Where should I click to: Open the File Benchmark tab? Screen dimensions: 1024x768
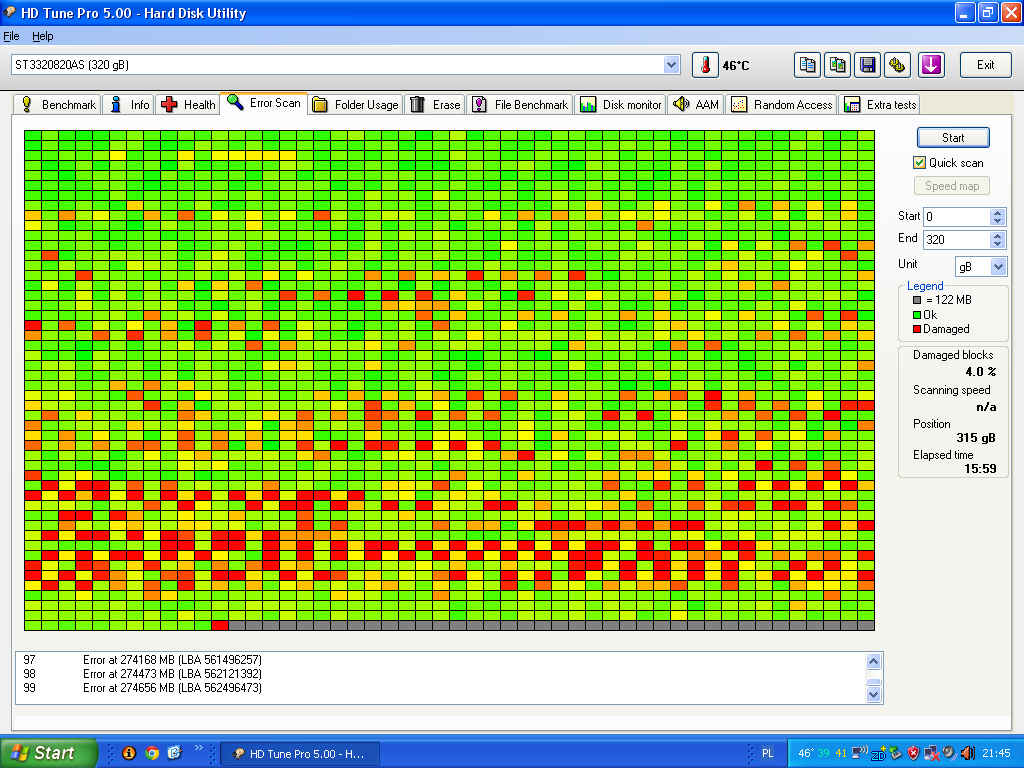point(520,104)
